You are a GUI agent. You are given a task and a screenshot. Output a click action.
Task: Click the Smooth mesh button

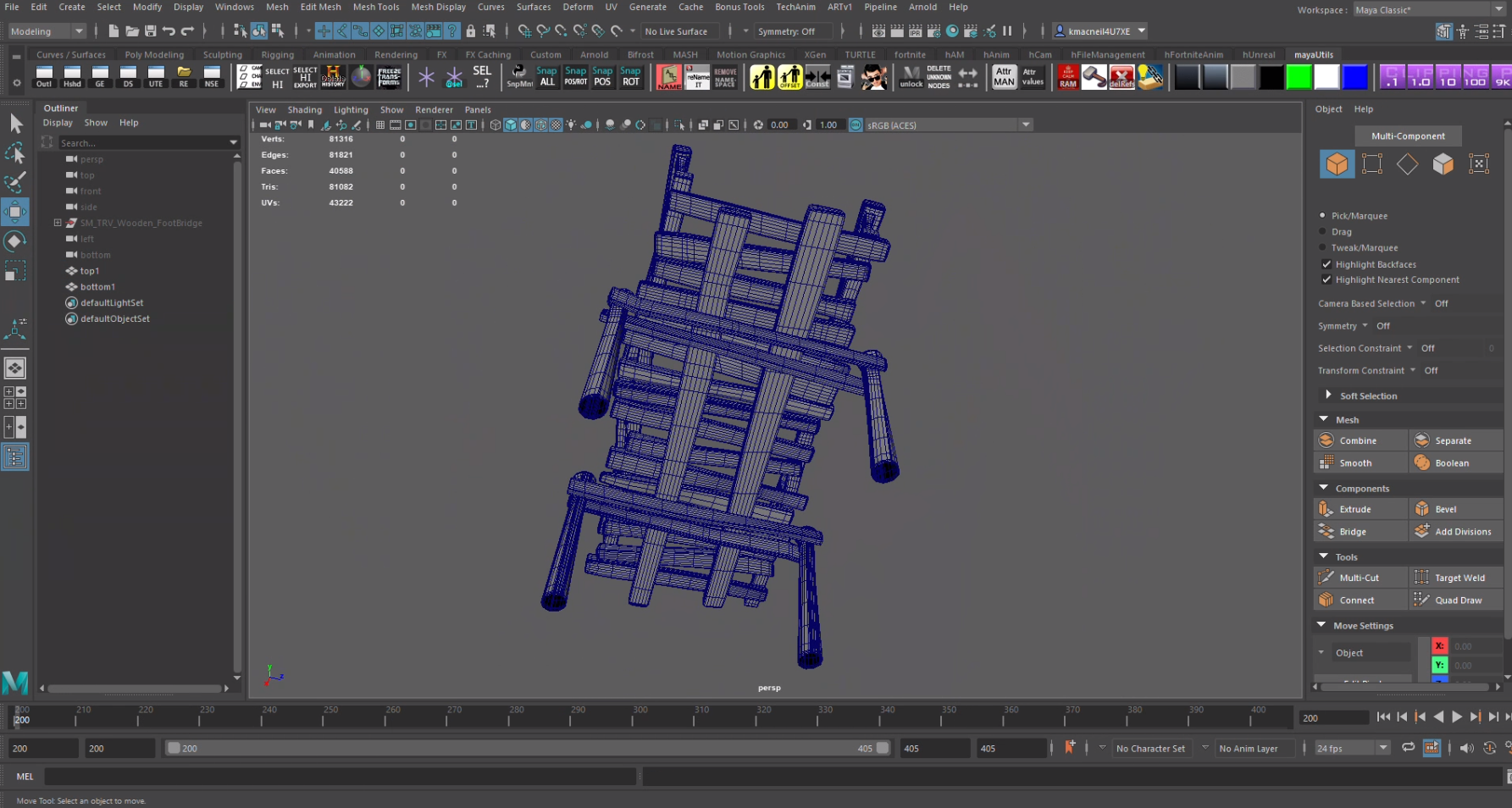(1354, 463)
